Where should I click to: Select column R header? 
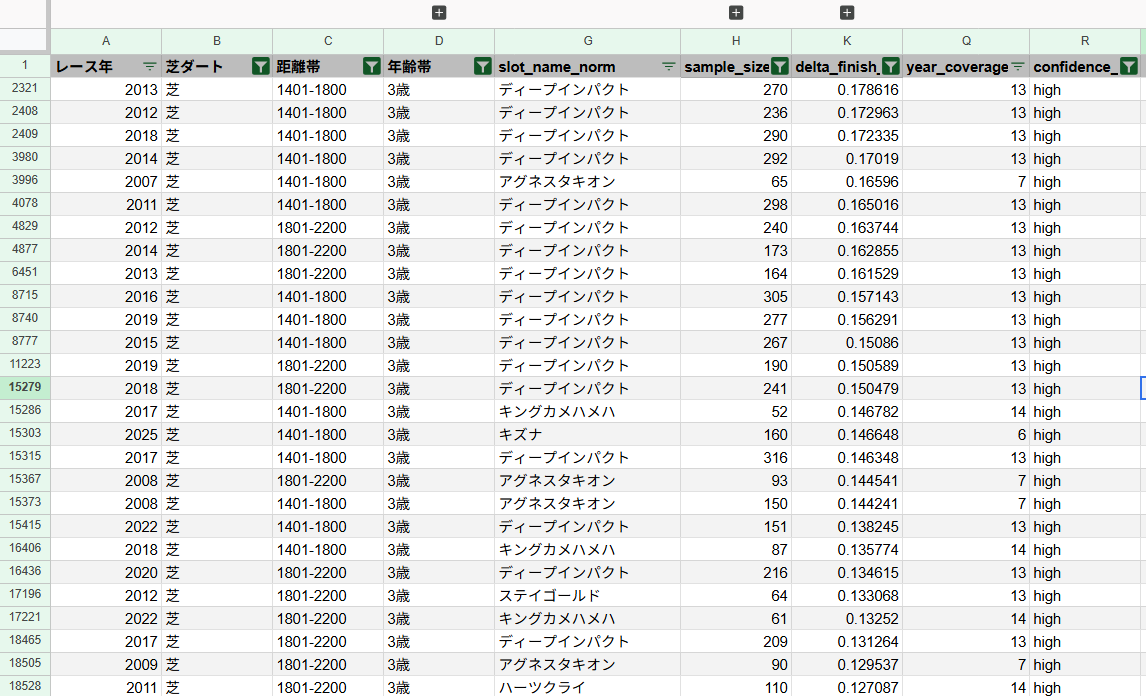(x=1085, y=41)
